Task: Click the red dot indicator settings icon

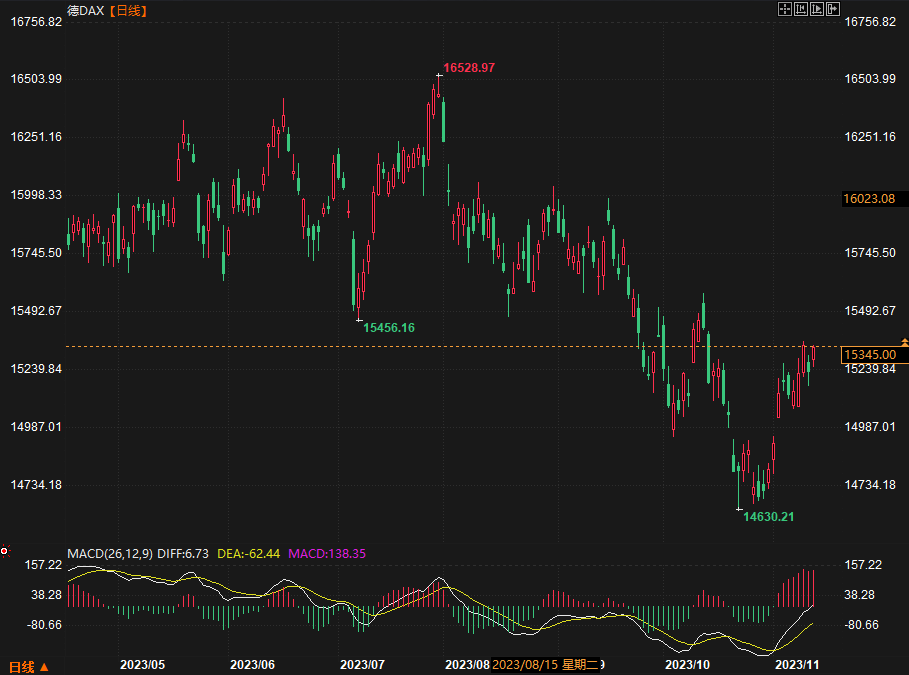Action: tap(5, 550)
